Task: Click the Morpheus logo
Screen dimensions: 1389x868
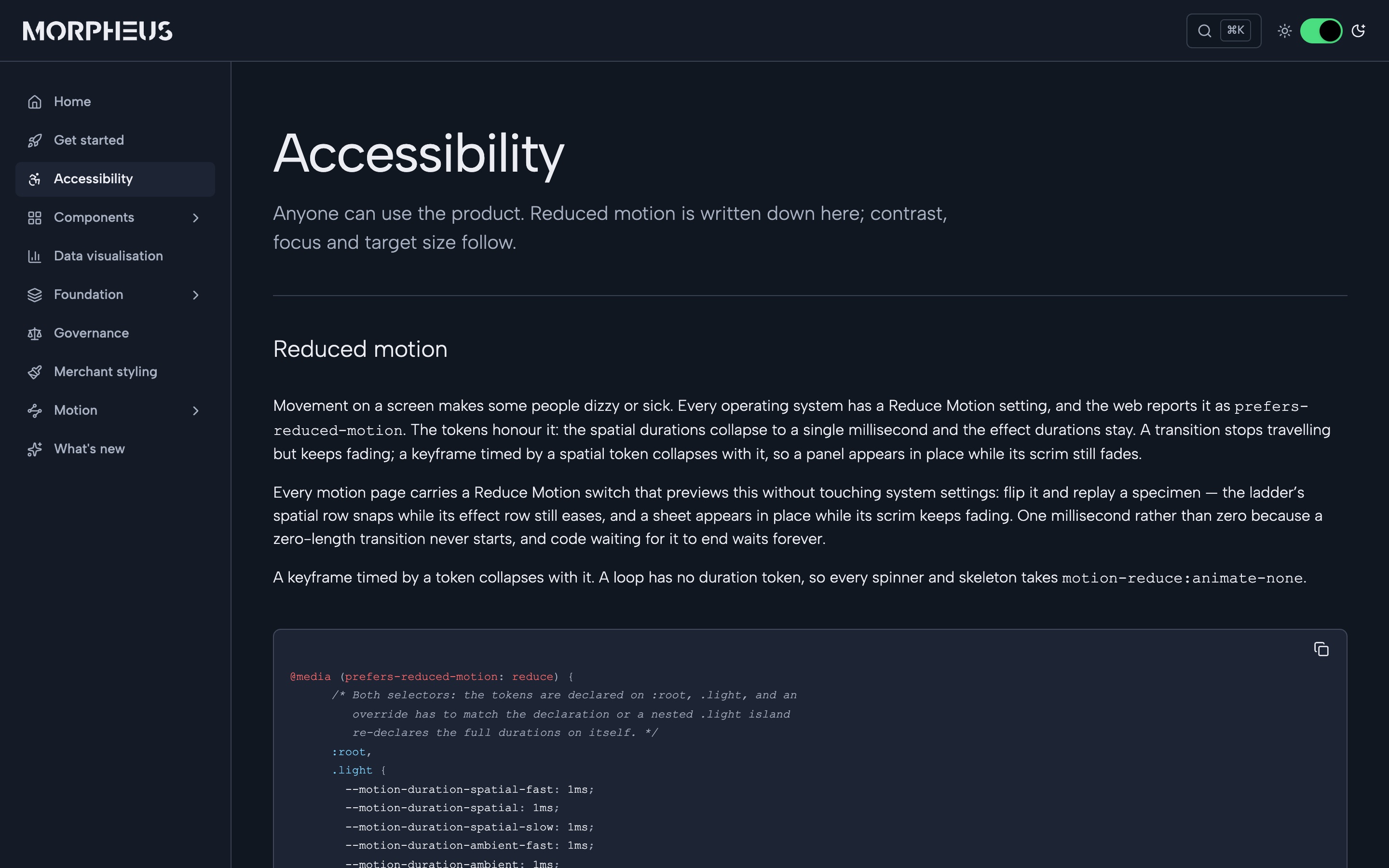Action: point(97,31)
